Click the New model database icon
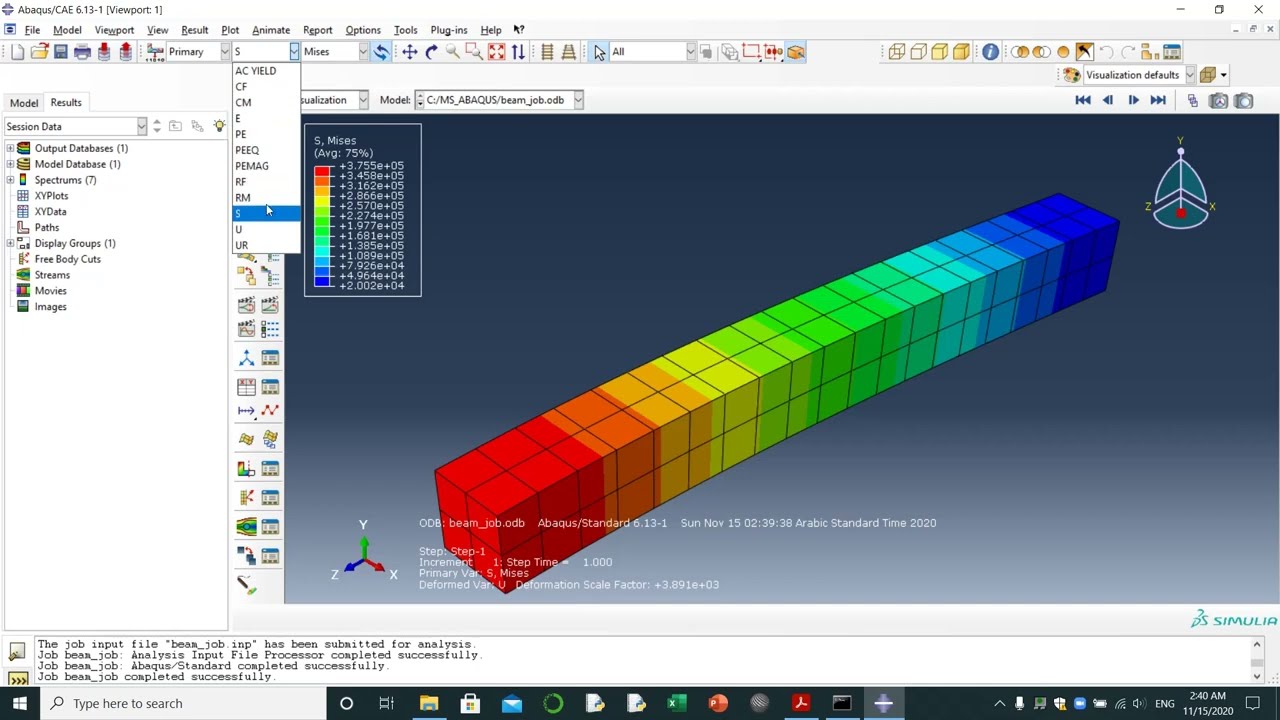 [x=17, y=52]
